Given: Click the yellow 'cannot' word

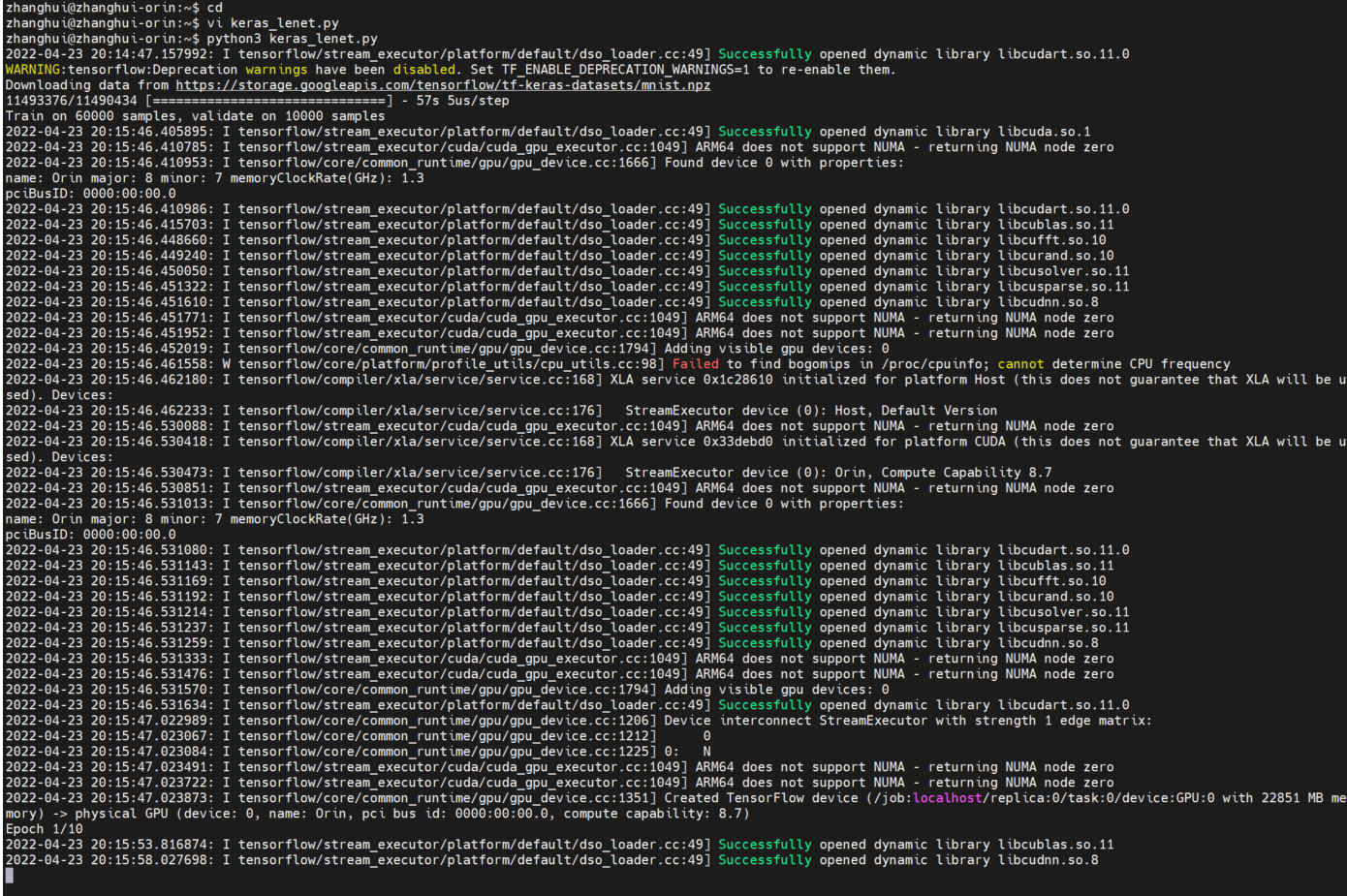Looking at the screenshot, I should [1021, 364].
